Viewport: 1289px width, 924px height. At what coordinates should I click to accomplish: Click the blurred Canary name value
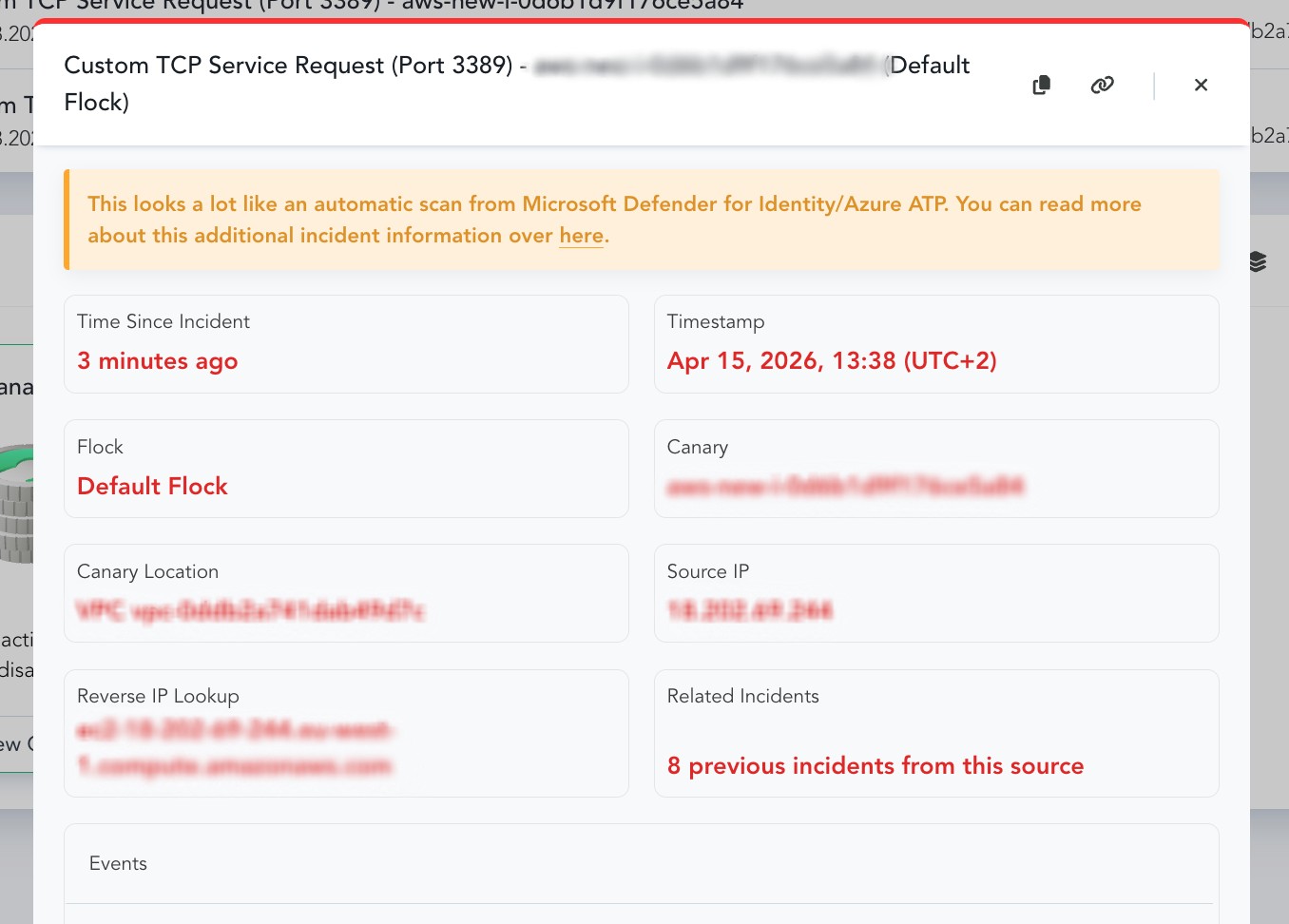845,487
